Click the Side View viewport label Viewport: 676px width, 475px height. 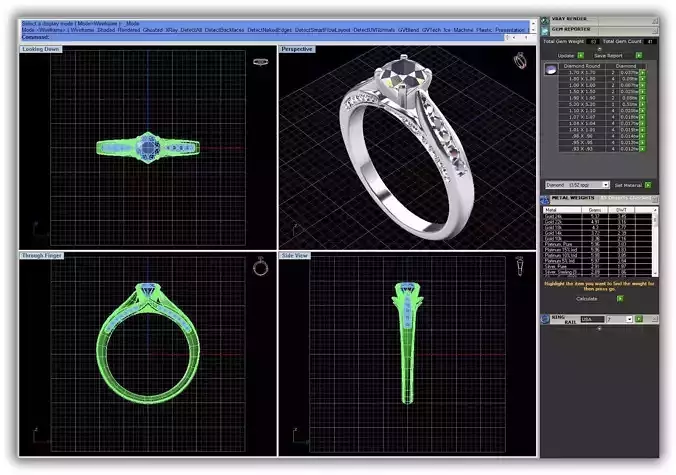(x=294, y=256)
